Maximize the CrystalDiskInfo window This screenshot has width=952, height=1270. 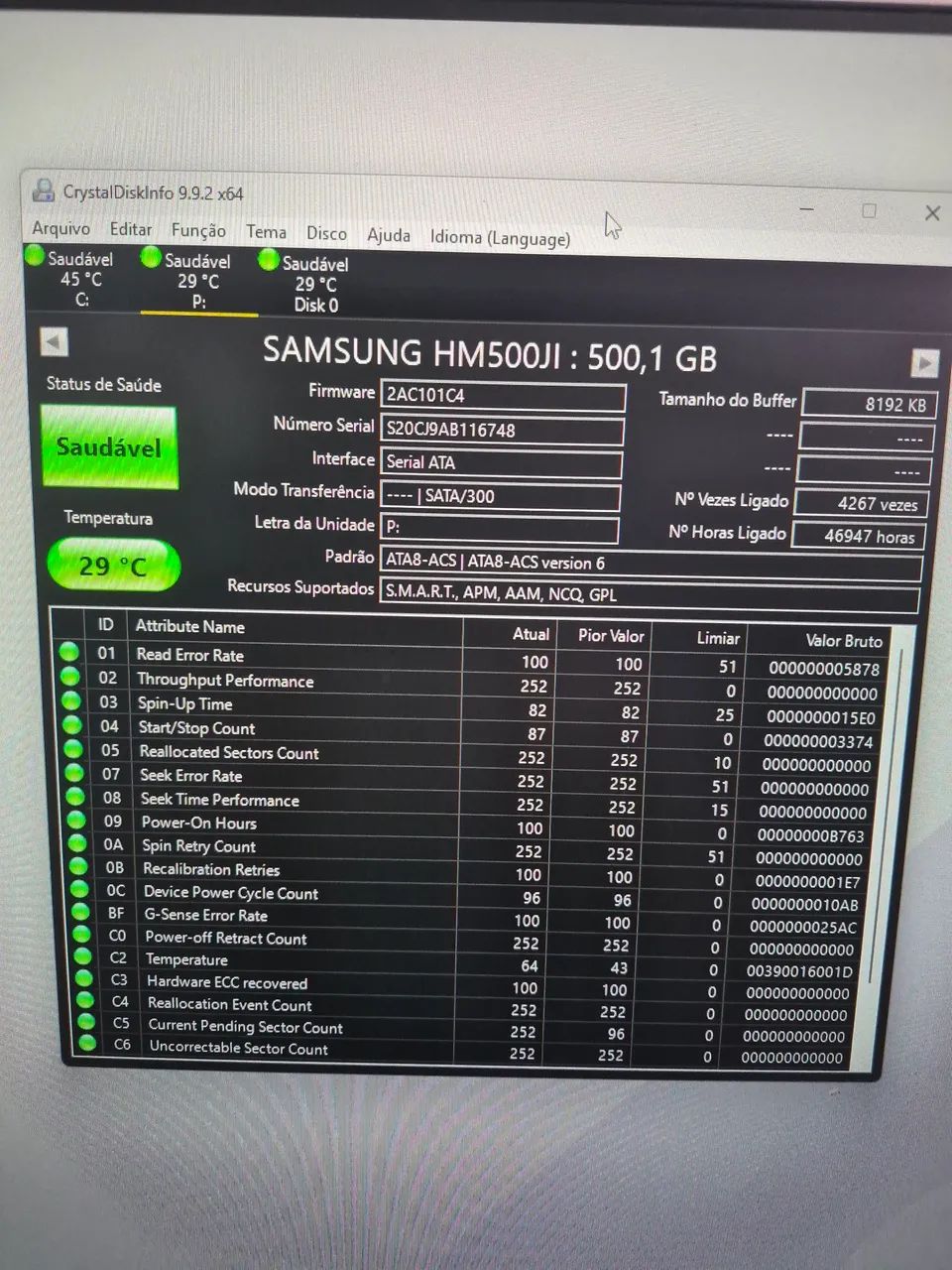pyautogui.click(x=870, y=211)
